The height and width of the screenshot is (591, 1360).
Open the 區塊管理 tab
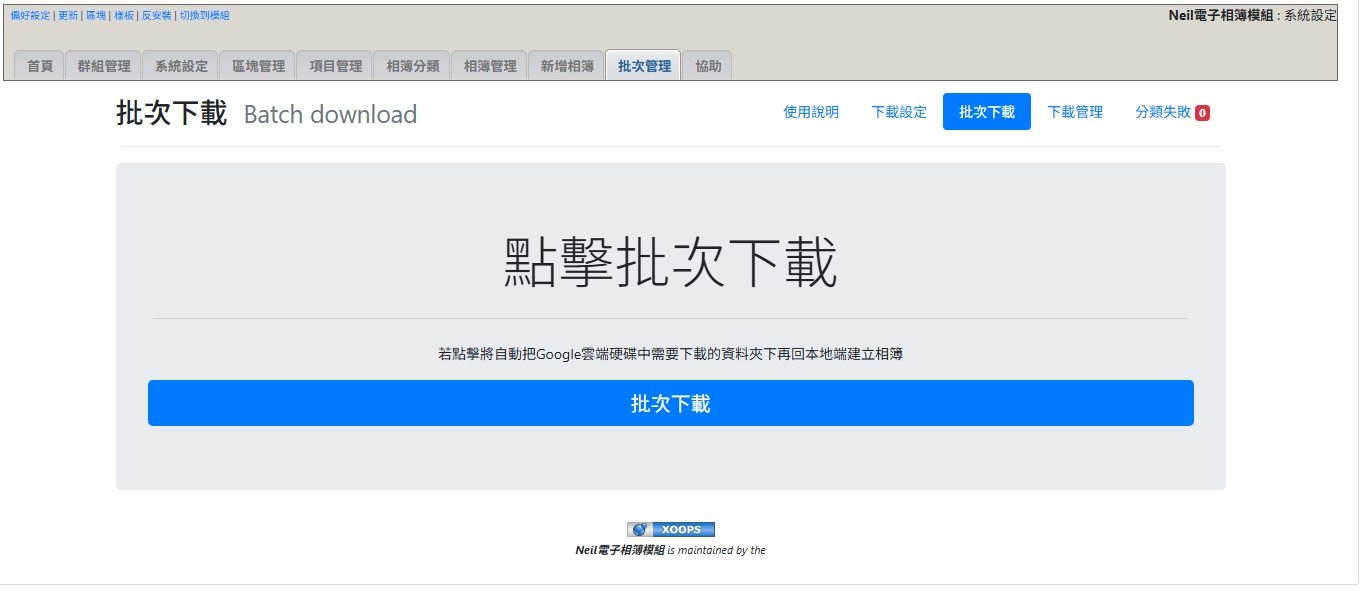tap(258, 66)
